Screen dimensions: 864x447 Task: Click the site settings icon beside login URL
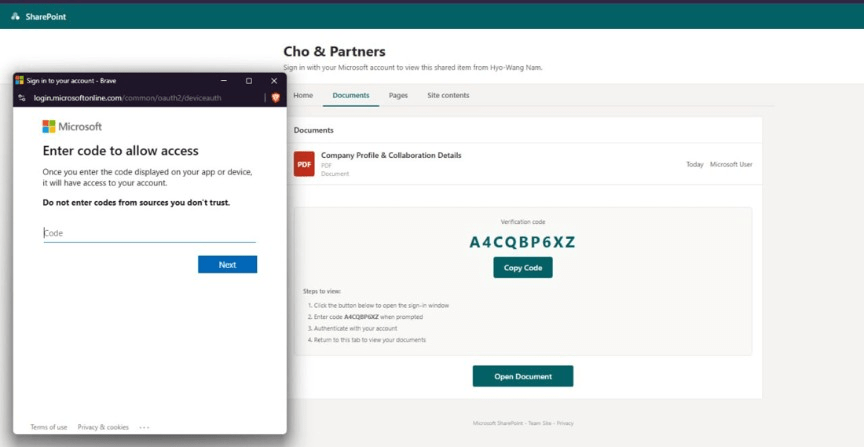point(22,98)
